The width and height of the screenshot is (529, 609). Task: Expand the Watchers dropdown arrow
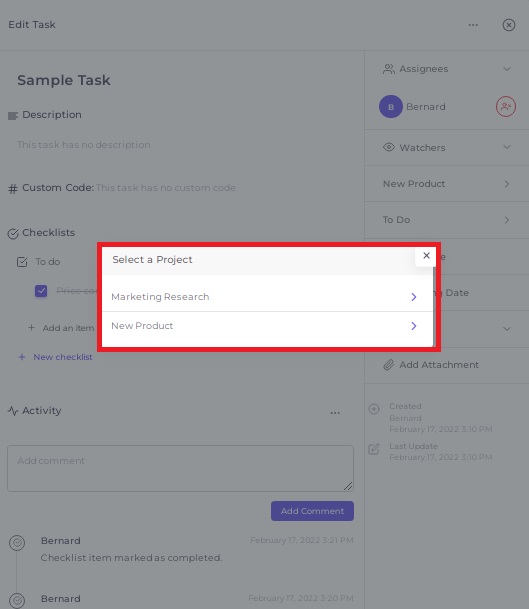506,147
